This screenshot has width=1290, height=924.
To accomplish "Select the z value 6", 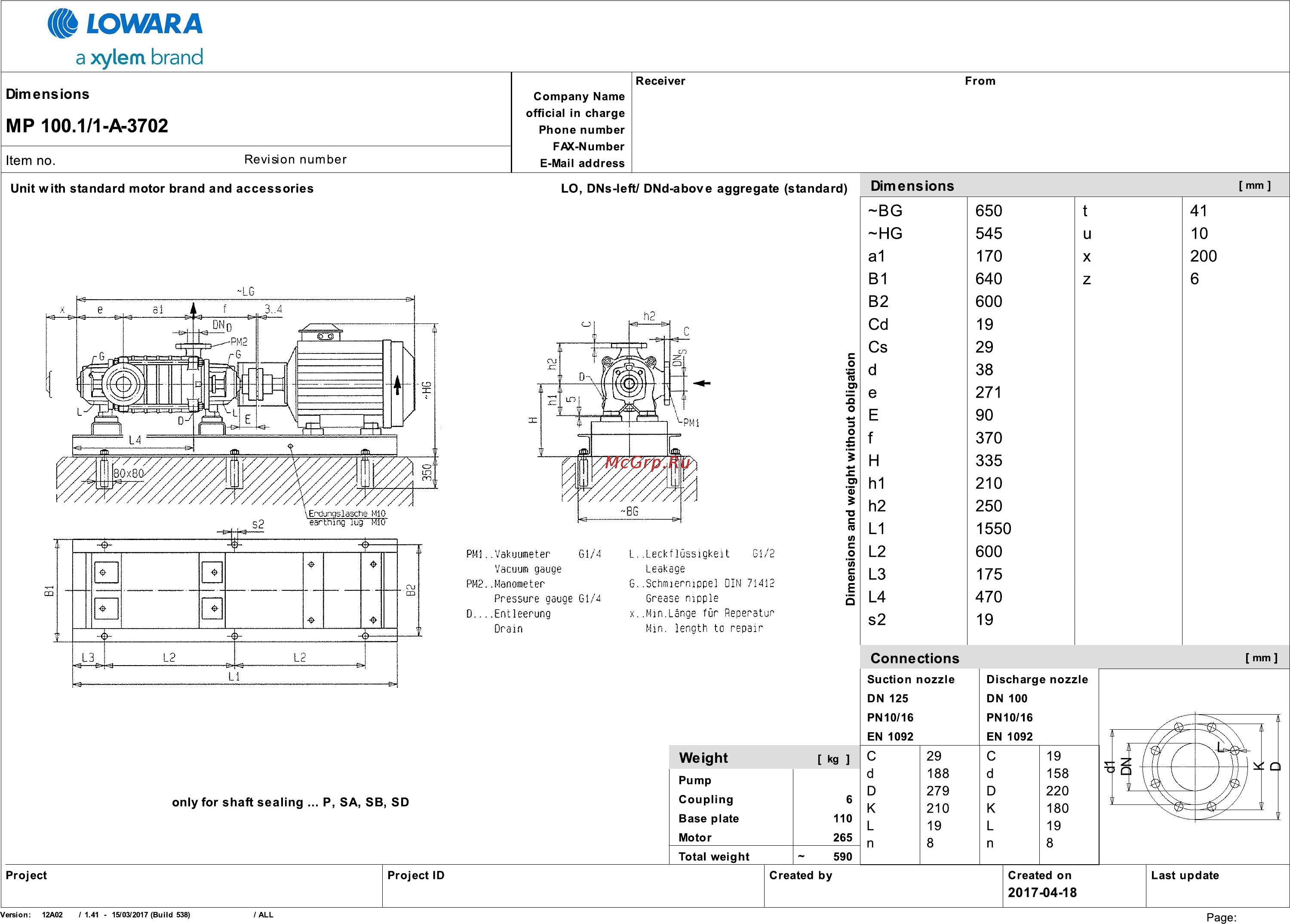I will (x=1195, y=279).
